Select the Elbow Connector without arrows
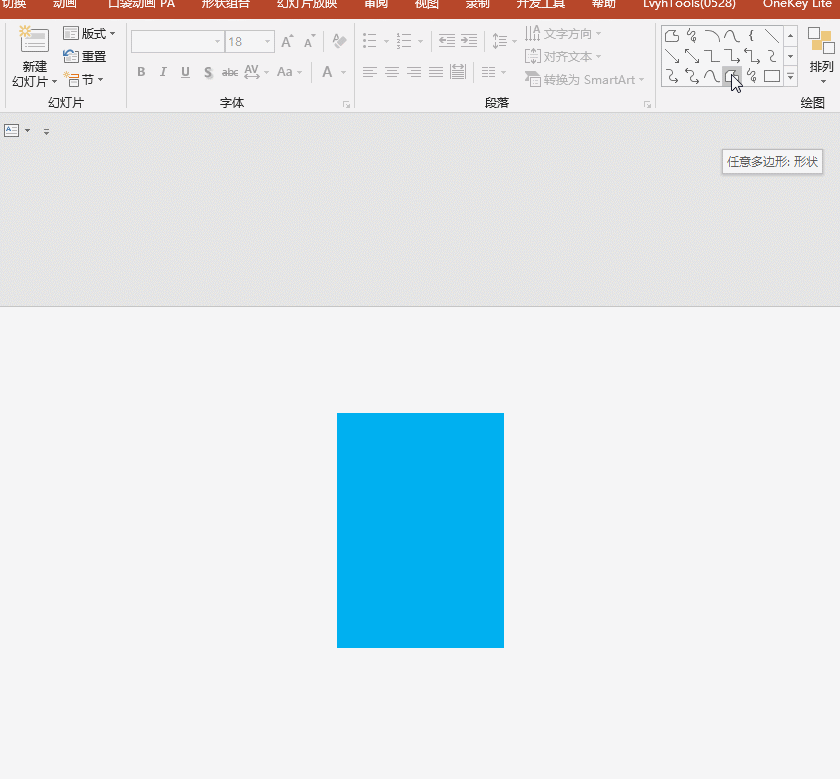 [x=712, y=56]
